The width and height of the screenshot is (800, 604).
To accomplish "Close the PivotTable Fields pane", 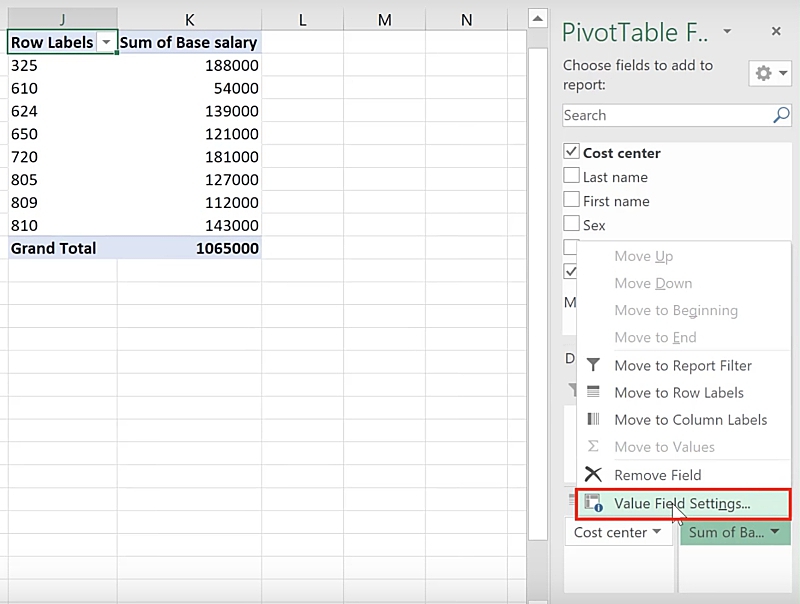I will 776,32.
